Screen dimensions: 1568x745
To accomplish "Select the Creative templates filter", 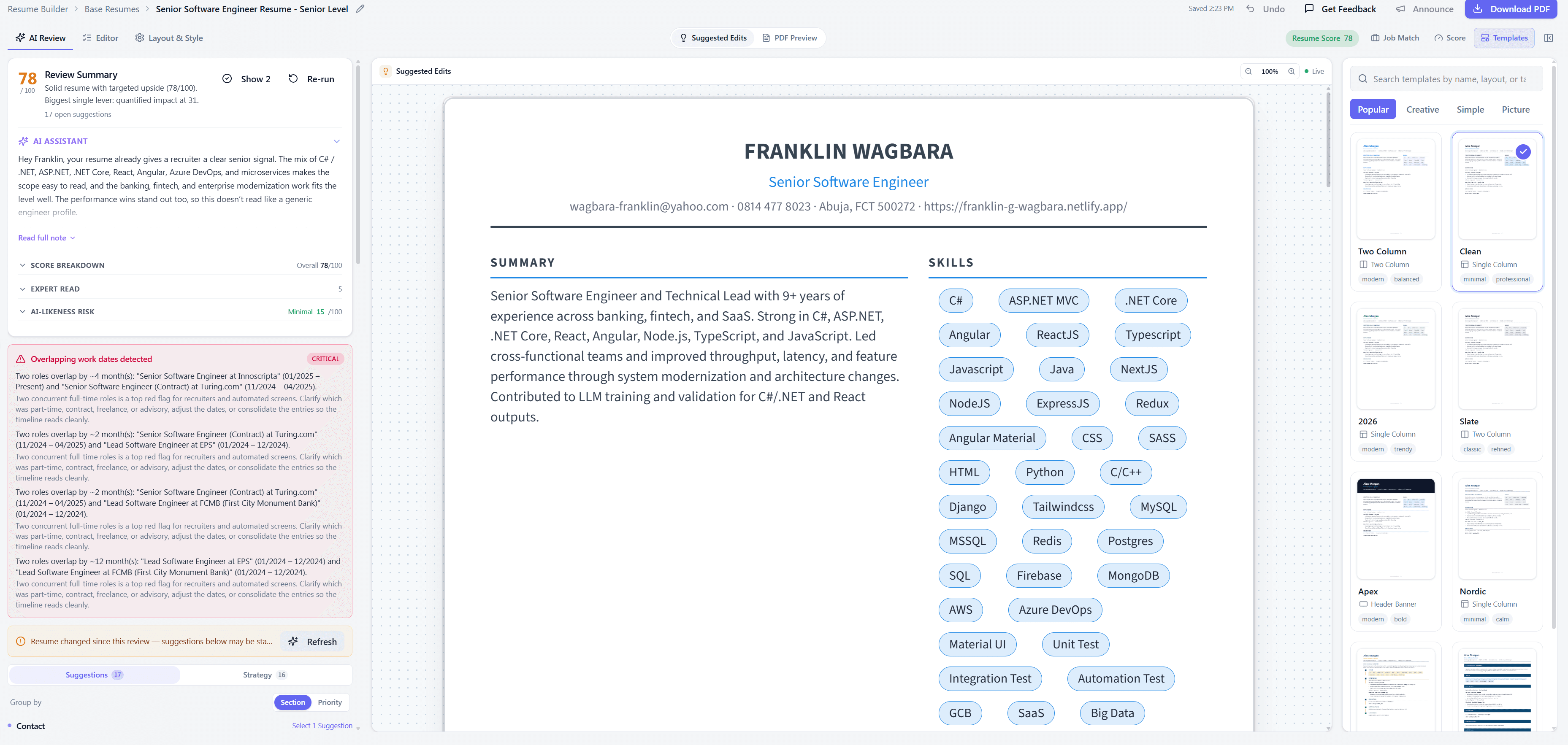I will pyautogui.click(x=1422, y=109).
